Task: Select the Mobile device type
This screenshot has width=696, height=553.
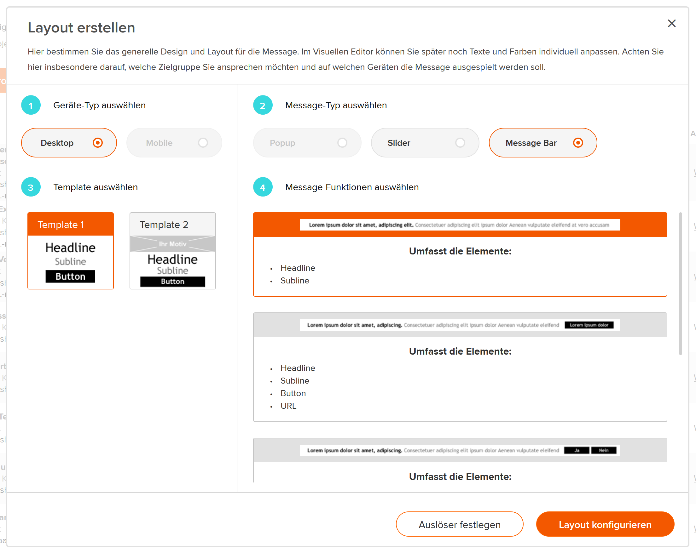Action: tap(174, 143)
